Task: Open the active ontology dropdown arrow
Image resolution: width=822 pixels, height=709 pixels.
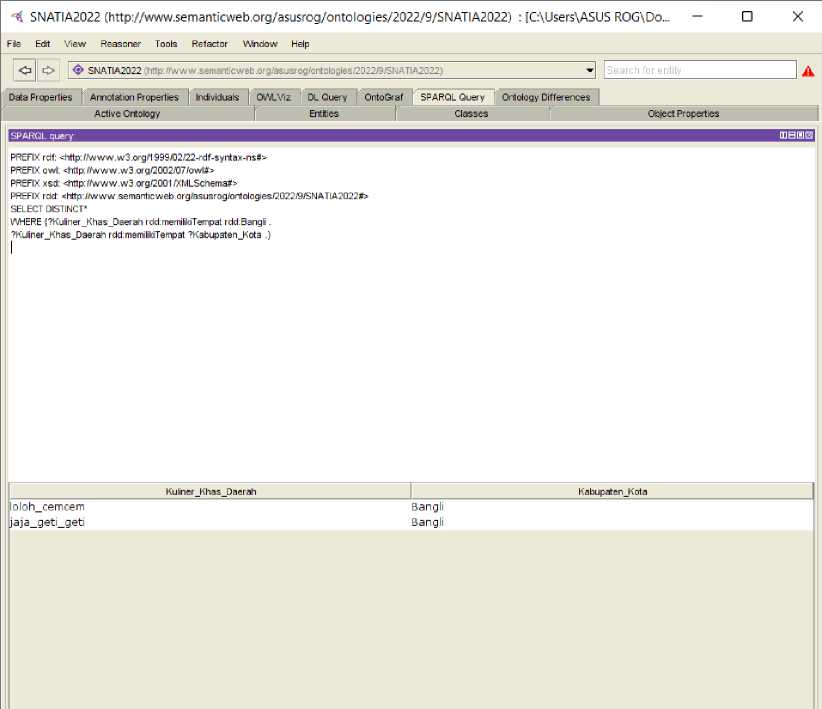Action: [590, 70]
